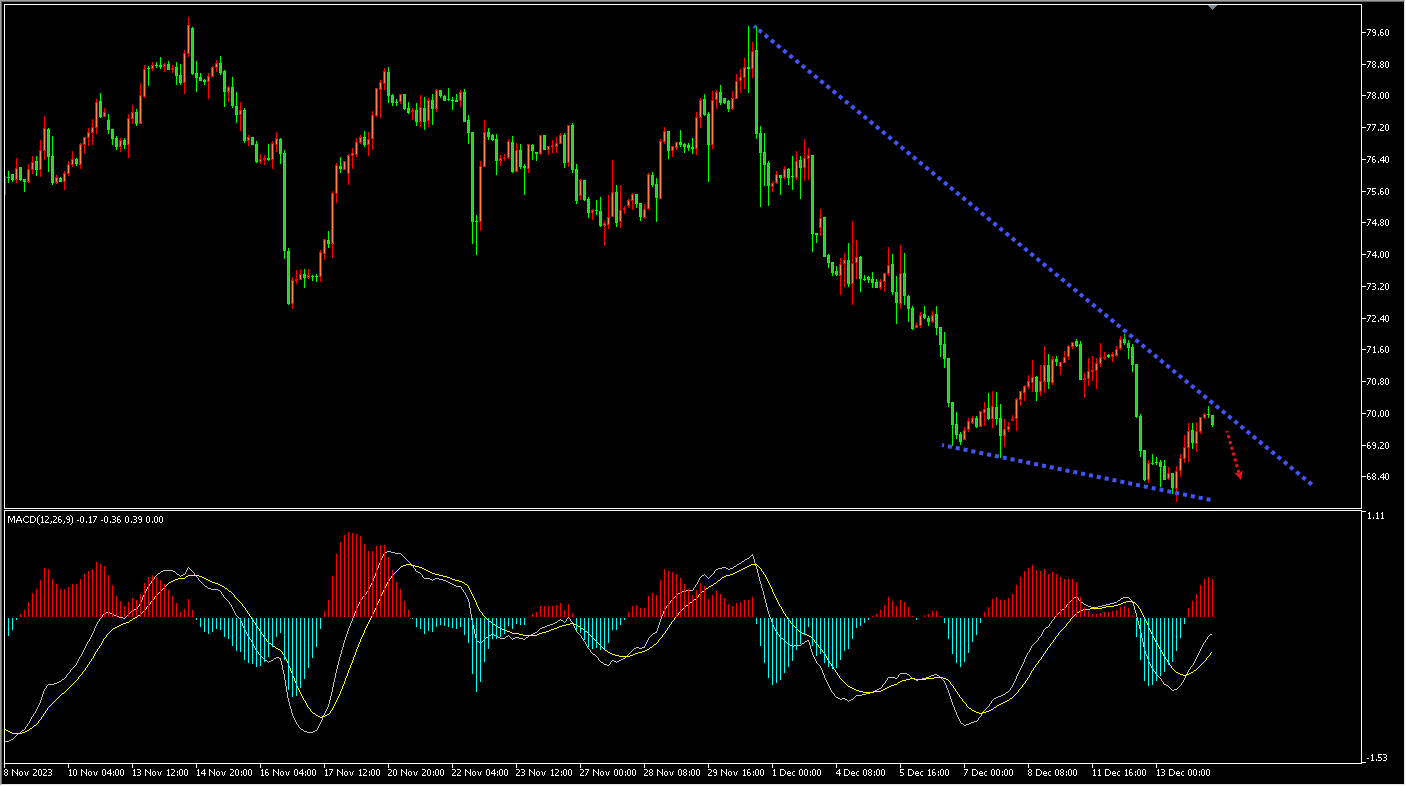Select the upper descending blue dotted trendline

point(1033,256)
